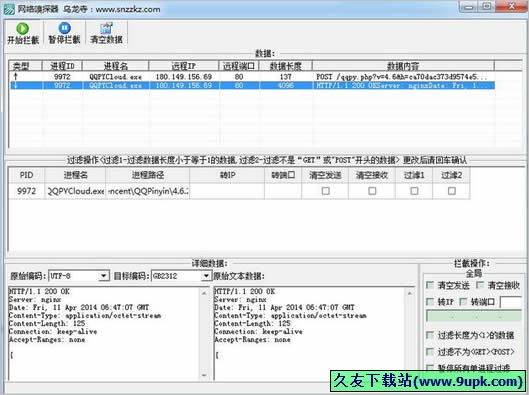Click inside the left decoded text pane
Viewport: 529px width, 395px height.
[x=104, y=334]
